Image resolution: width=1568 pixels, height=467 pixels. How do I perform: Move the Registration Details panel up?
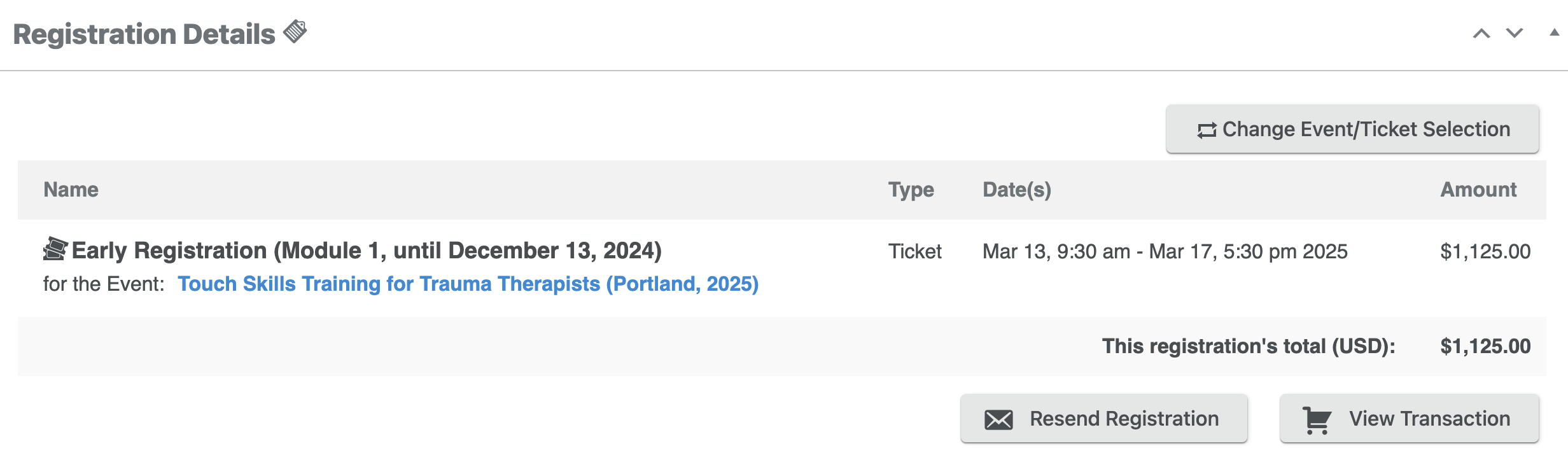tap(1481, 34)
